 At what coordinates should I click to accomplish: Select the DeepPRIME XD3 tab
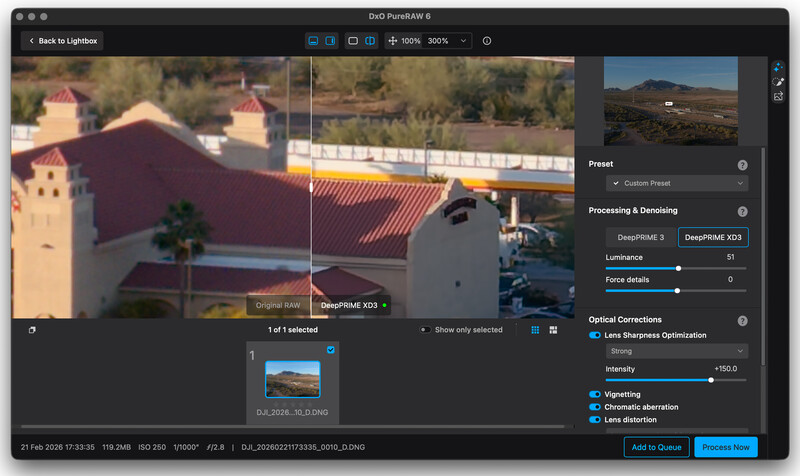(713, 237)
